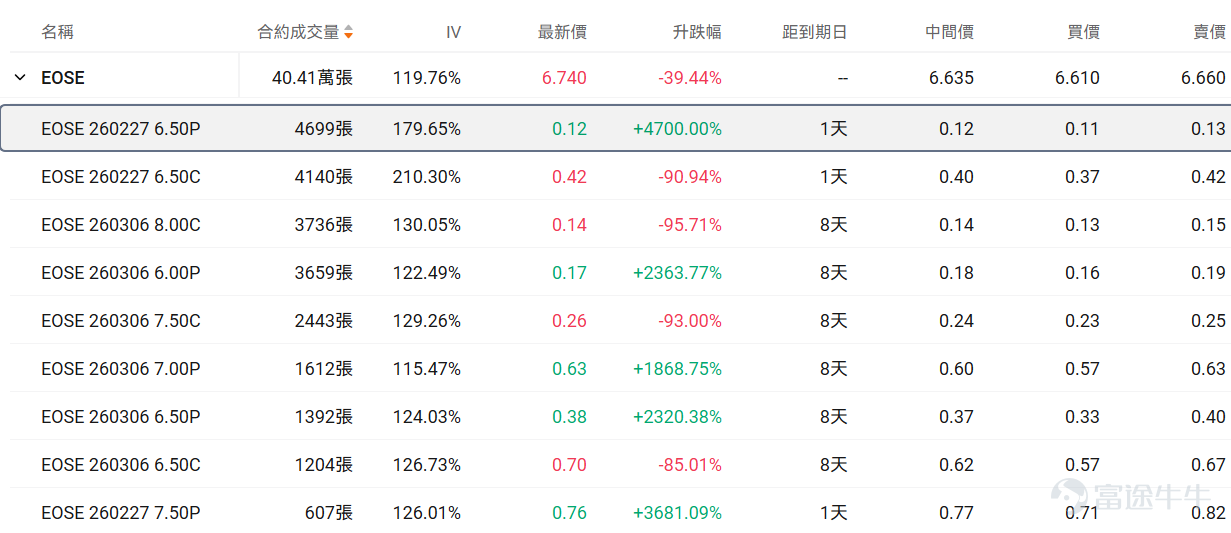The width and height of the screenshot is (1231, 533).
Task: Click the -95.71% change value
Action: click(690, 225)
